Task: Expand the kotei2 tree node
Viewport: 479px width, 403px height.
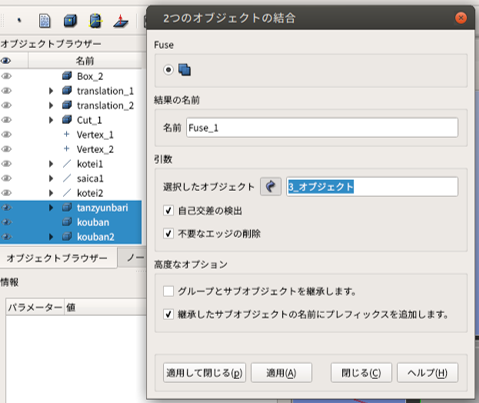Action: coord(51,193)
